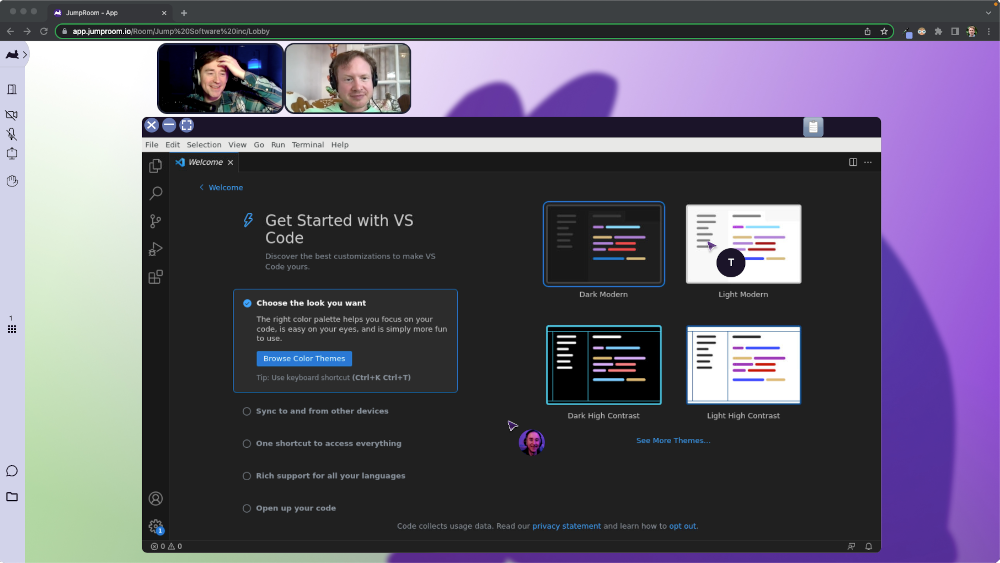Choose the Light Modern theme thumbnail
This screenshot has width=1000, height=563.
(744, 244)
